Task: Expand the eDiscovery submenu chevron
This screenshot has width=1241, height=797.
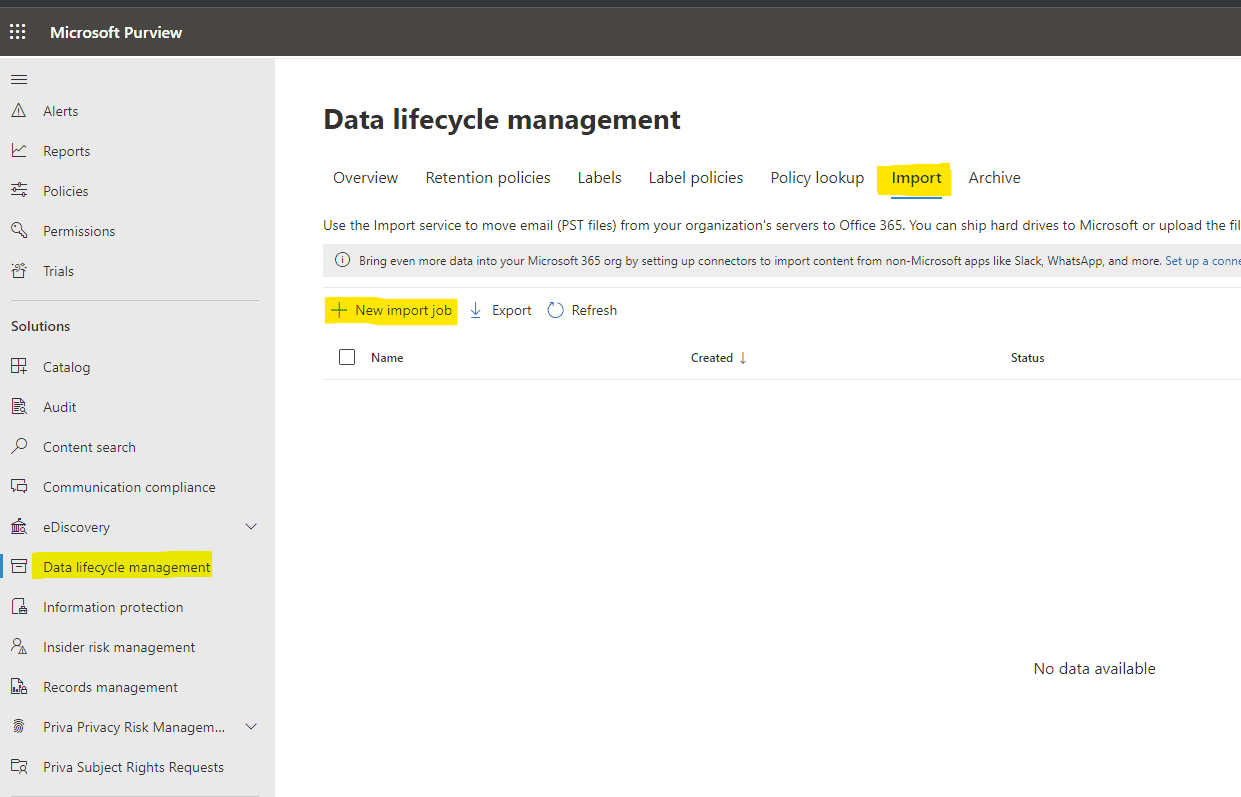Action: pos(251,527)
